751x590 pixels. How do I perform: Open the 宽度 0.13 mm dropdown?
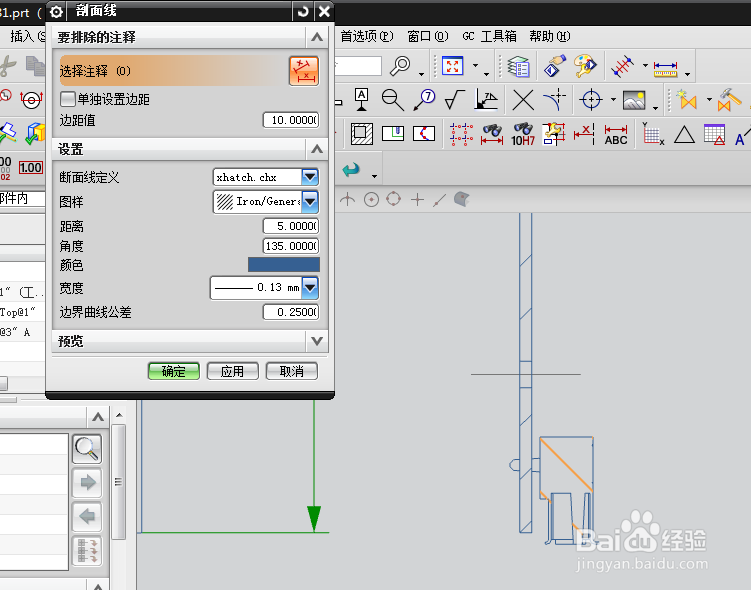coord(310,288)
